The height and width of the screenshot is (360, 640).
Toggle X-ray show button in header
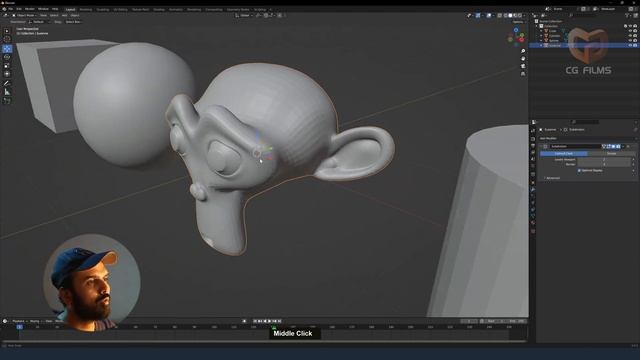(x=500, y=15)
